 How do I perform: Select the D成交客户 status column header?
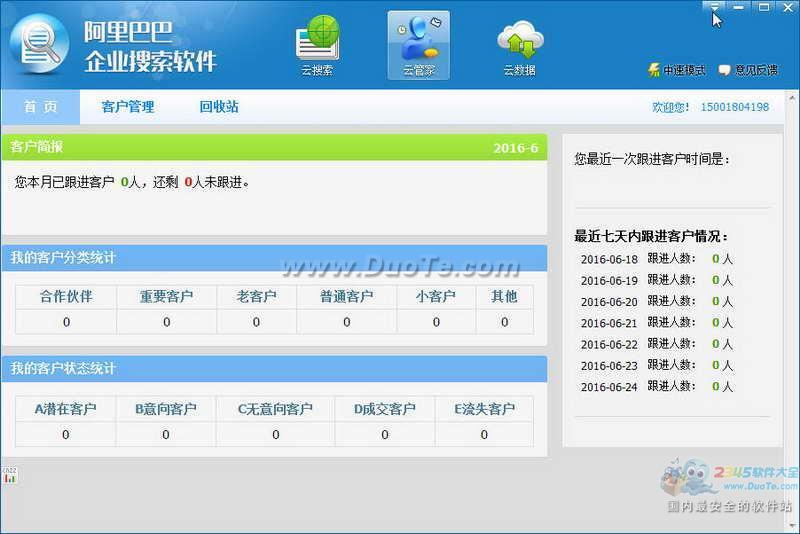[x=385, y=409]
